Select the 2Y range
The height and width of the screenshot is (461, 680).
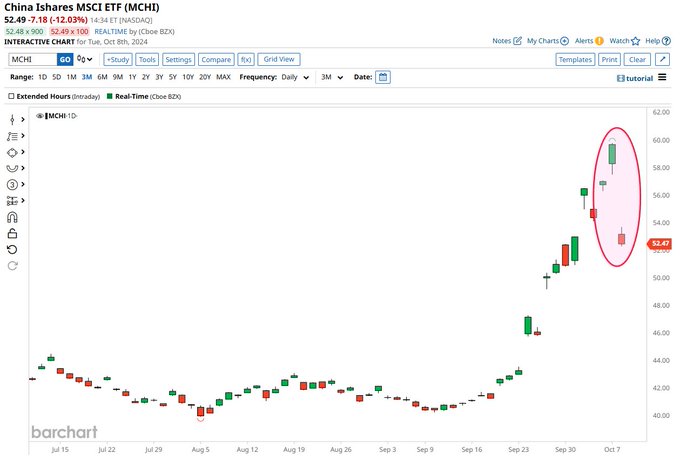pyautogui.click(x=146, y=77)
